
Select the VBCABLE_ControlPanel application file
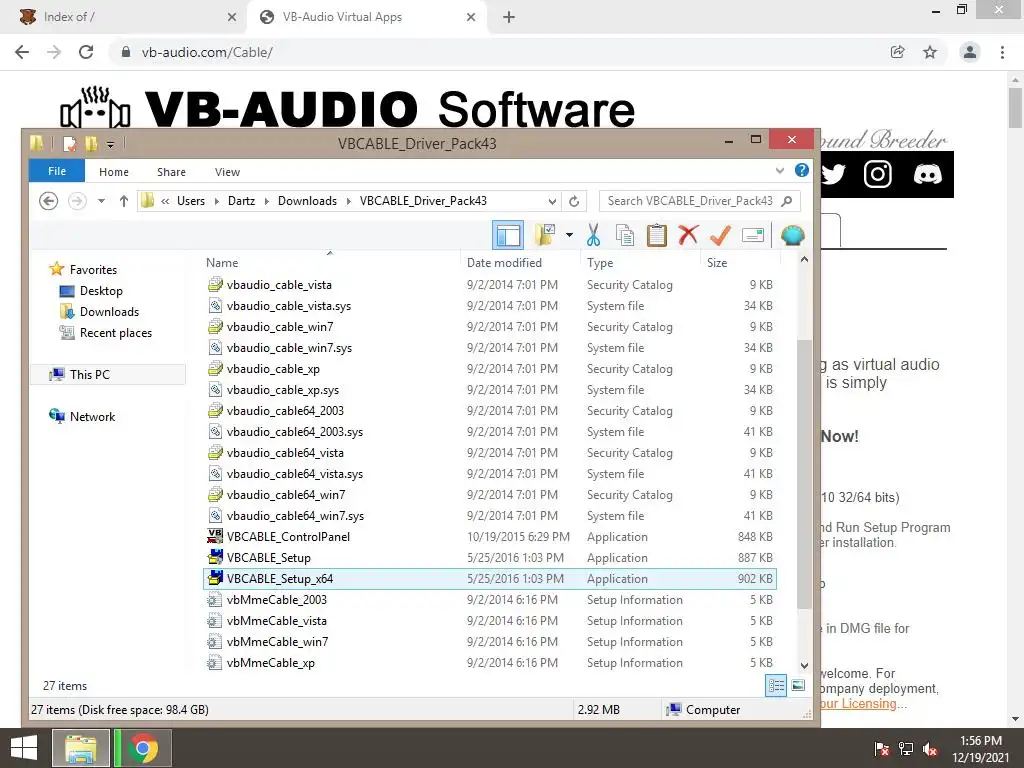[490, 536]
